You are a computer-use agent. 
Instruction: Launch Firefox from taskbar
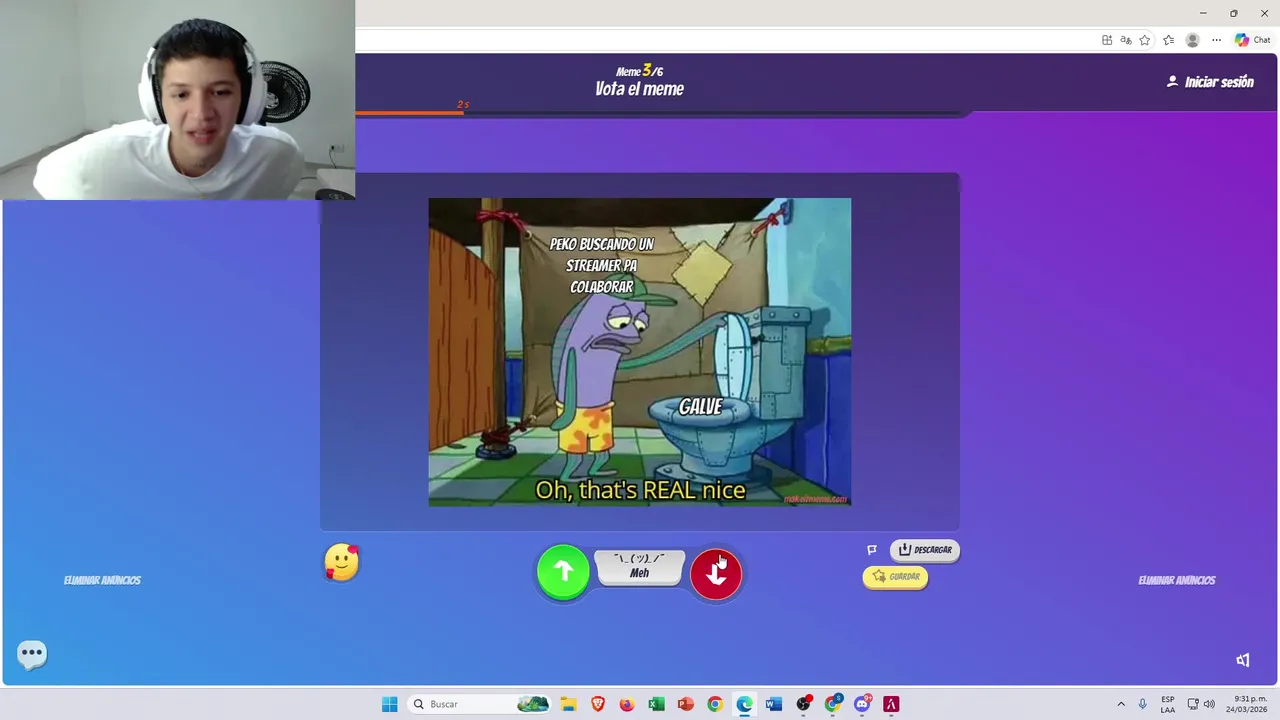coord(627,704)
